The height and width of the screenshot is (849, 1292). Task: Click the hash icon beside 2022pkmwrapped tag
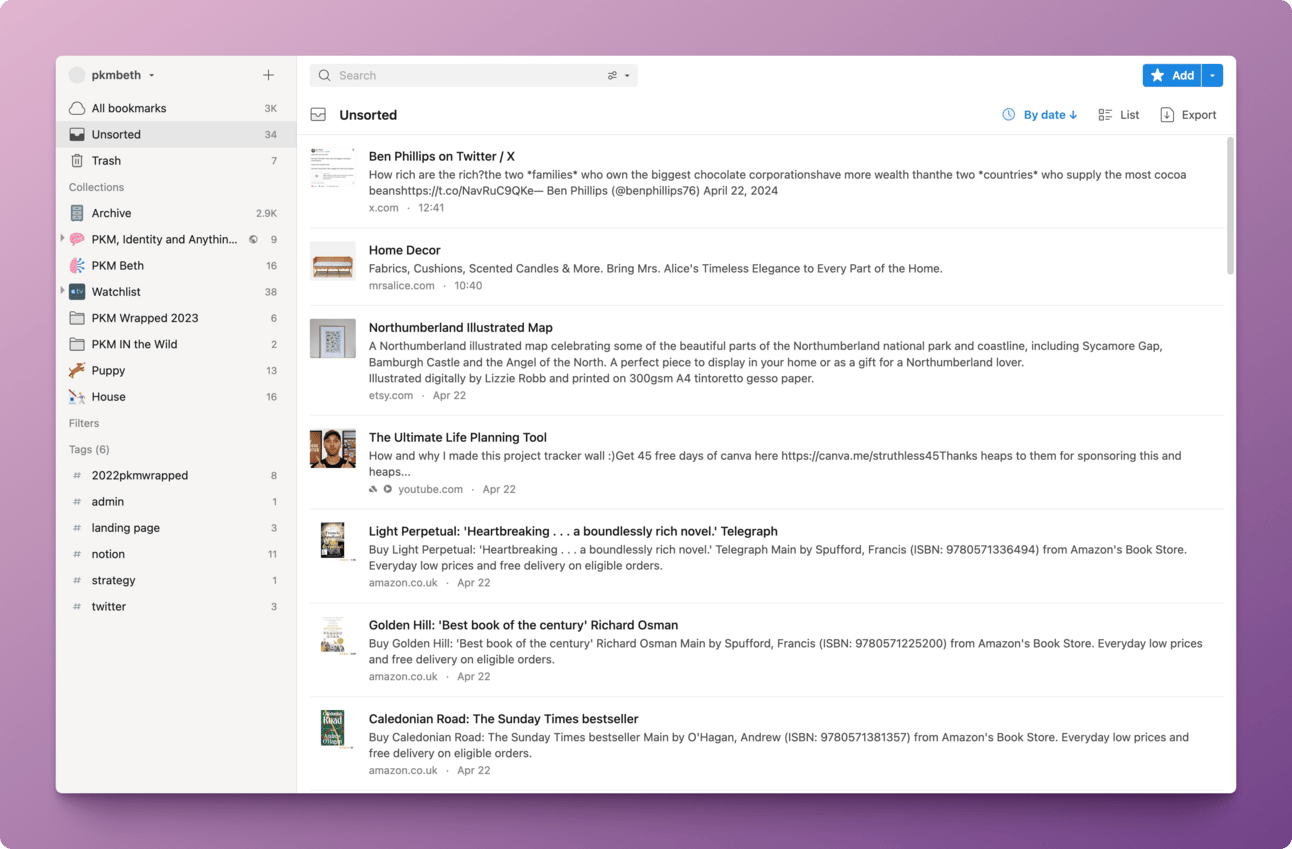tap(77, 476)
